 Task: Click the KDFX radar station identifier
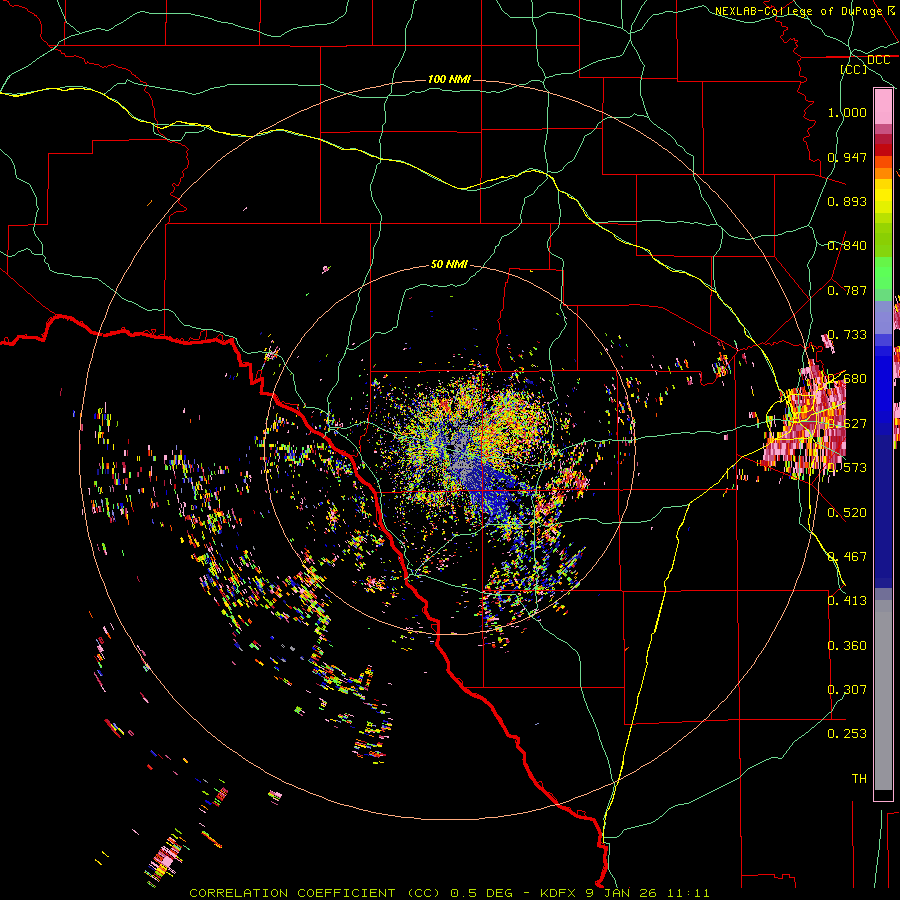(x=559, y=893)
